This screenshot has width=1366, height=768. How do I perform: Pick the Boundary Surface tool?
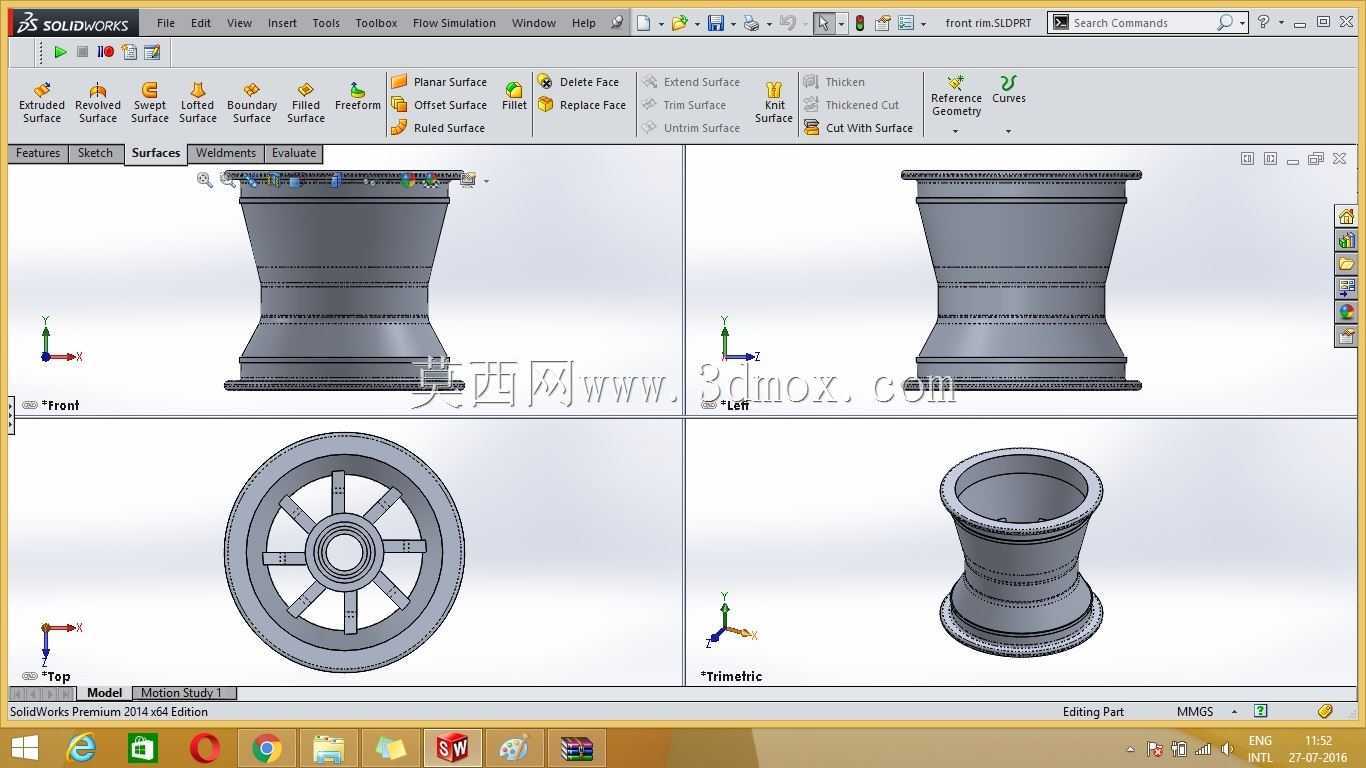pos(252,104)
